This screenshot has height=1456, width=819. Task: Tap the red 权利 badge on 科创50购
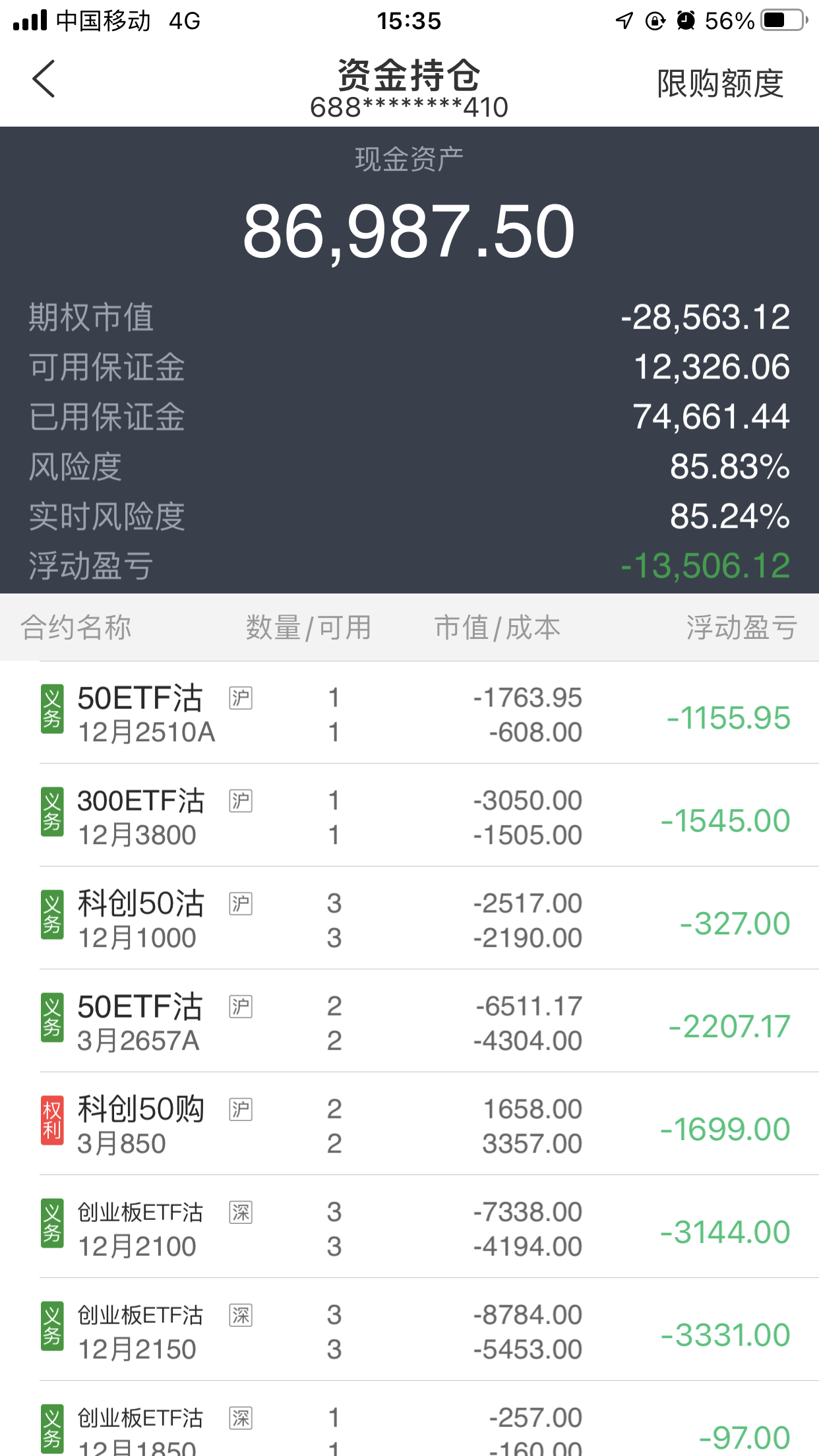tap(52, 1120)
